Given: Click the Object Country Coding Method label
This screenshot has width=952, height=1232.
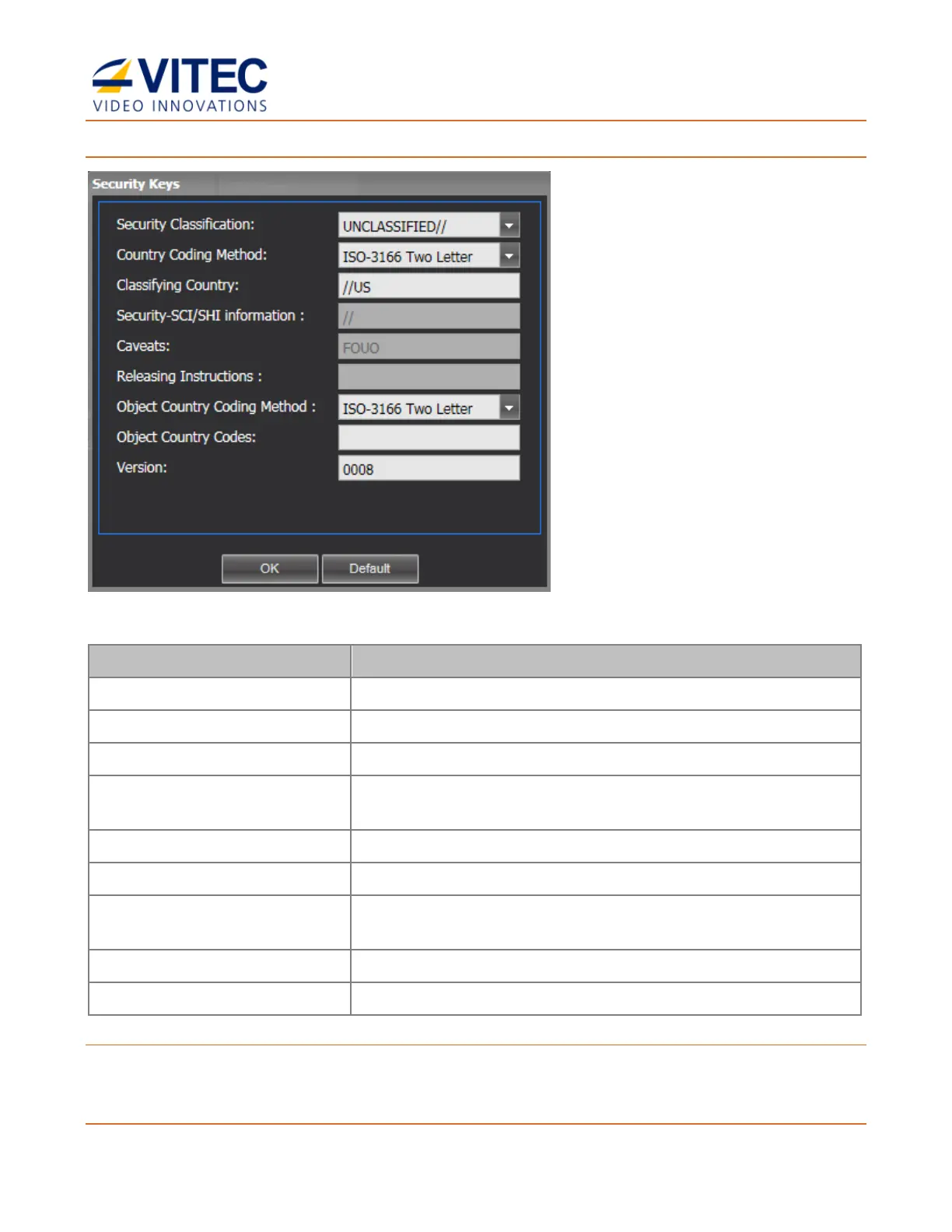Looking at the screenshot, I should click(x=216, y=407).
